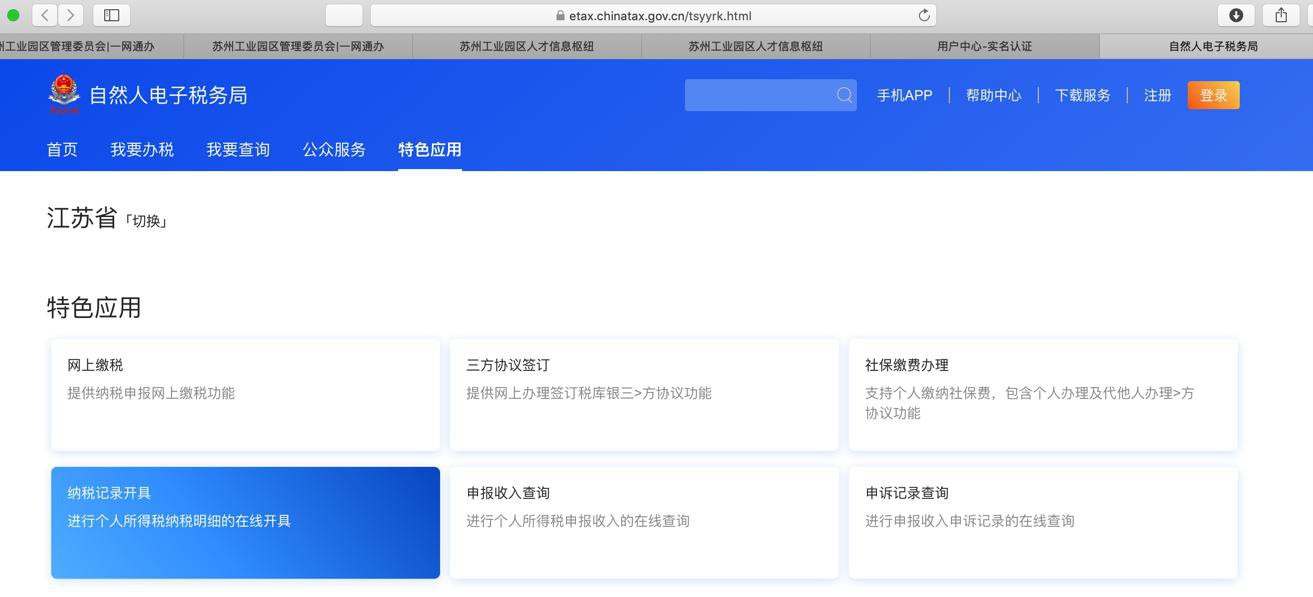Click the blank button left of address bar
This screenshot has width=1313, height=597.
[344, 15]
